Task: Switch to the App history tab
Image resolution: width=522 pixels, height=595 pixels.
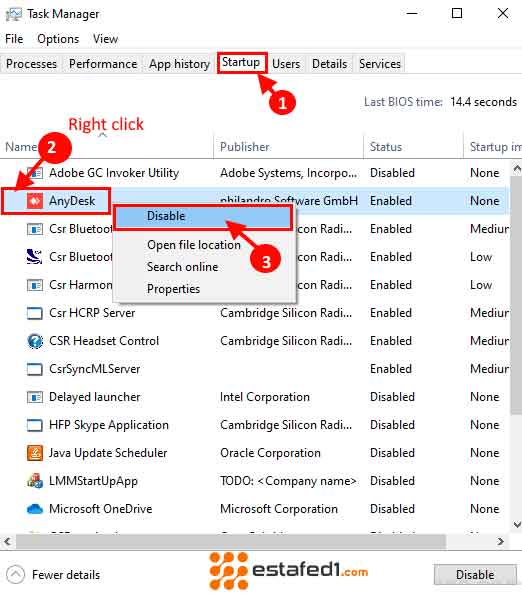Action: (x=179, y=64)
